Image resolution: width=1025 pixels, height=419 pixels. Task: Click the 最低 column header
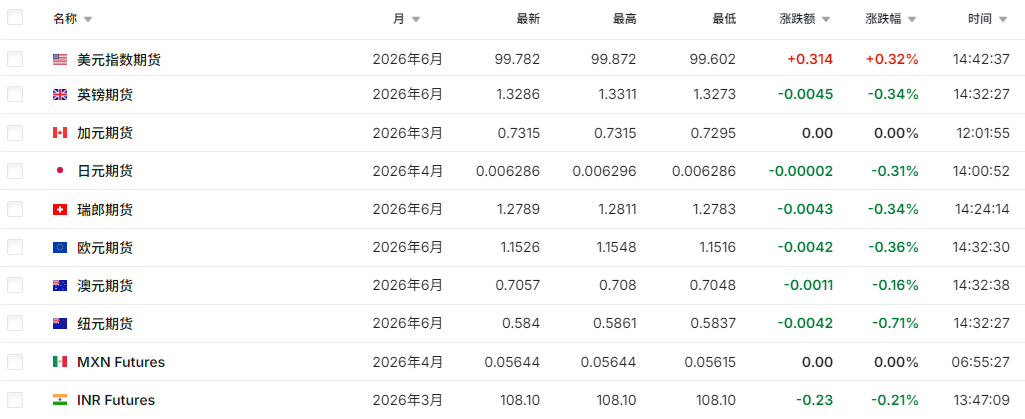tap(724, 19)
